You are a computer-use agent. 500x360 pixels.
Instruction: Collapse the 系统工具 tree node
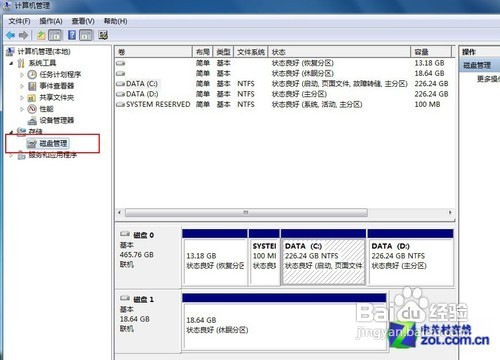(11, 63)
